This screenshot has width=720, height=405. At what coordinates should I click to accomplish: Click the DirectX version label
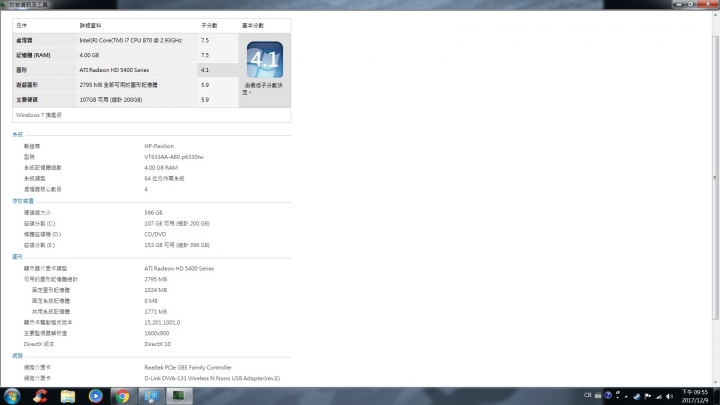coord(39,344)
